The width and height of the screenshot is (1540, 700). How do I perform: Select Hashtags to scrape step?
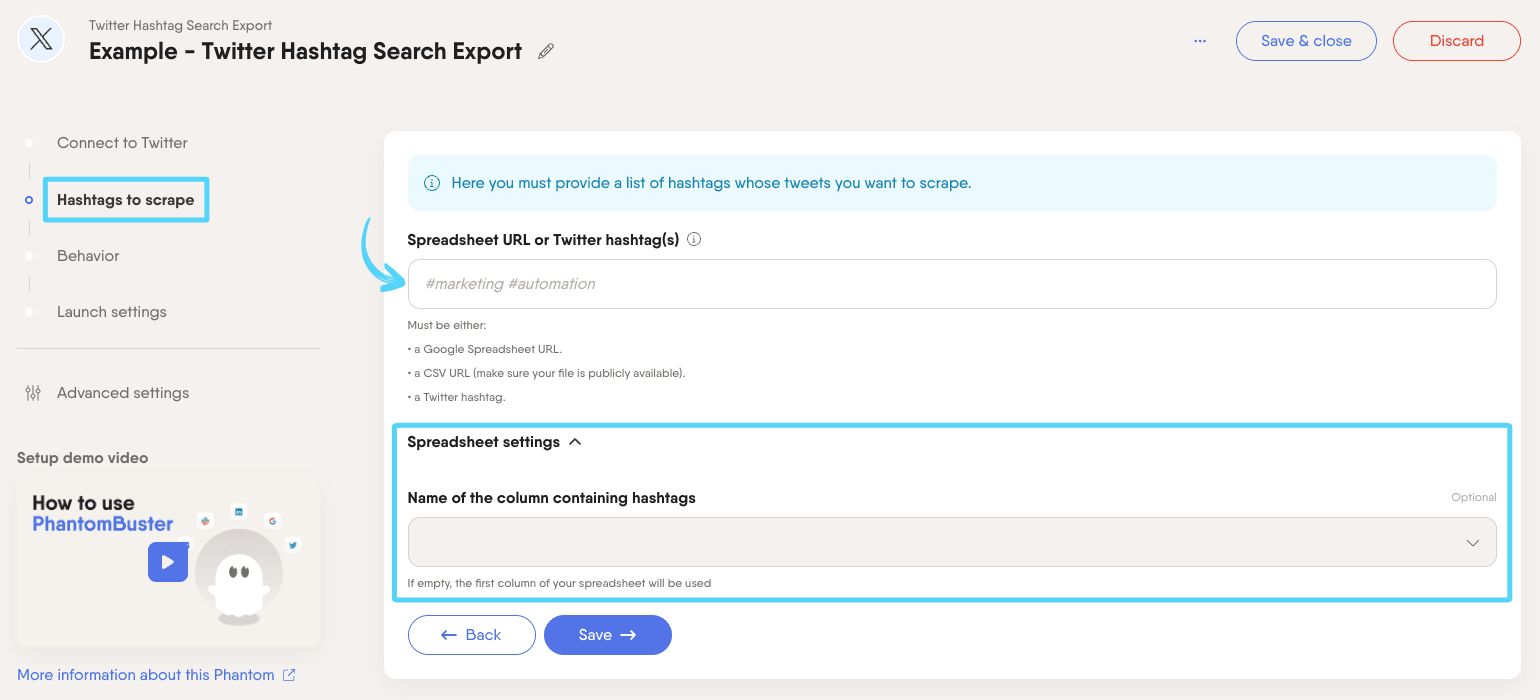126,200
